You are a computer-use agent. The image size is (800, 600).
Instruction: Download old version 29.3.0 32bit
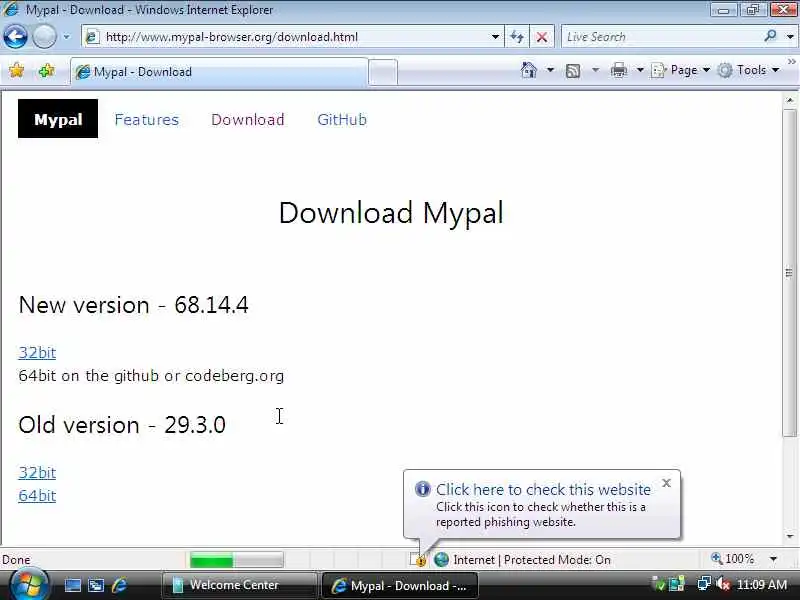(37, 472)
